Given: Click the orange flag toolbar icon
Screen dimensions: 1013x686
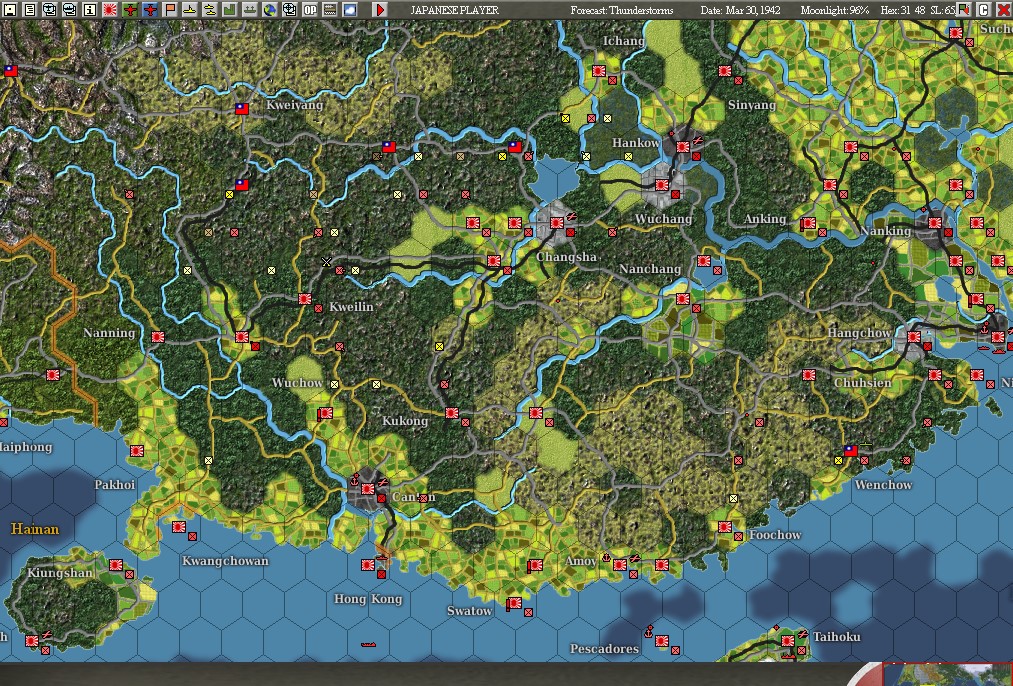Looking at the screenshot, I should tap(170, 9).
